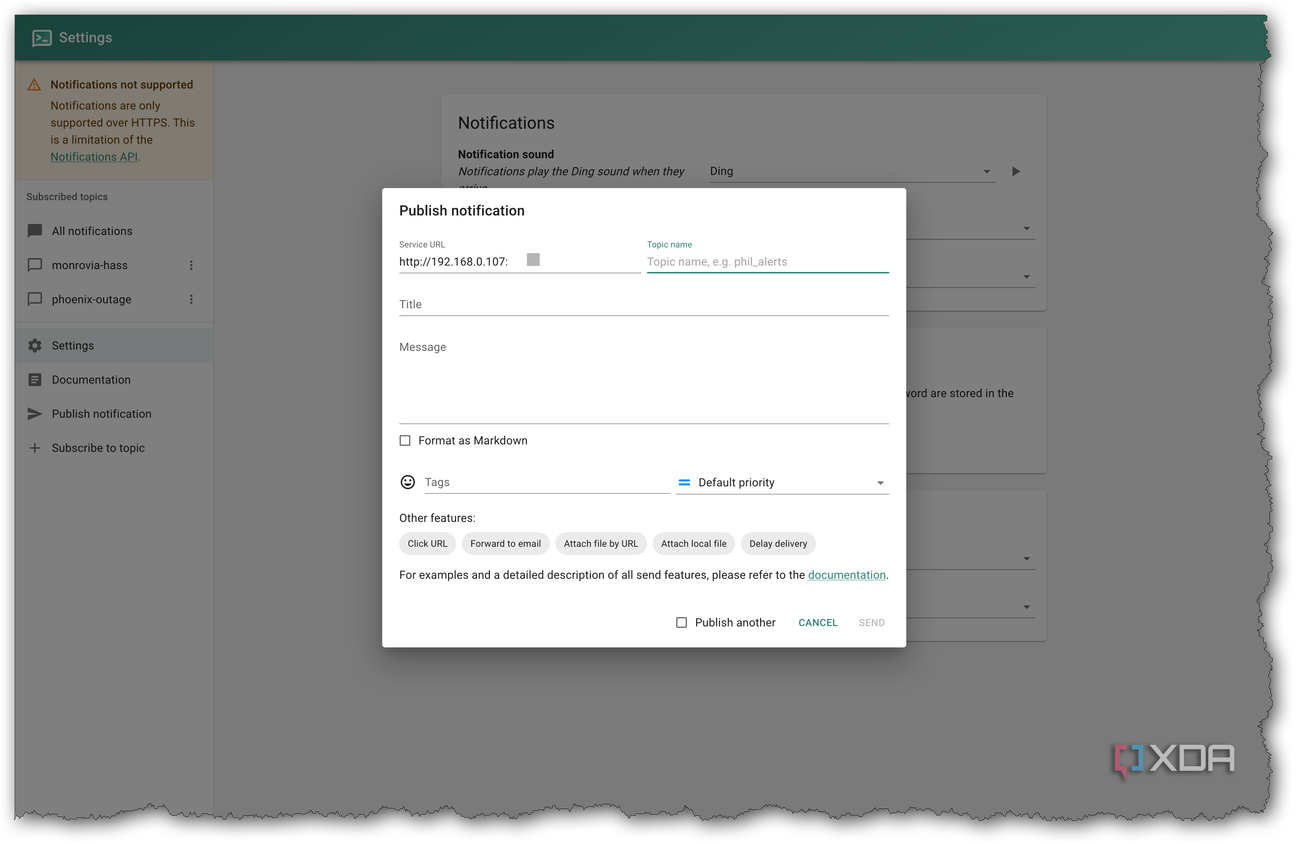Click the Subscribed topics label
This screenshot has height=844, width=1297.
pos(67,197)
